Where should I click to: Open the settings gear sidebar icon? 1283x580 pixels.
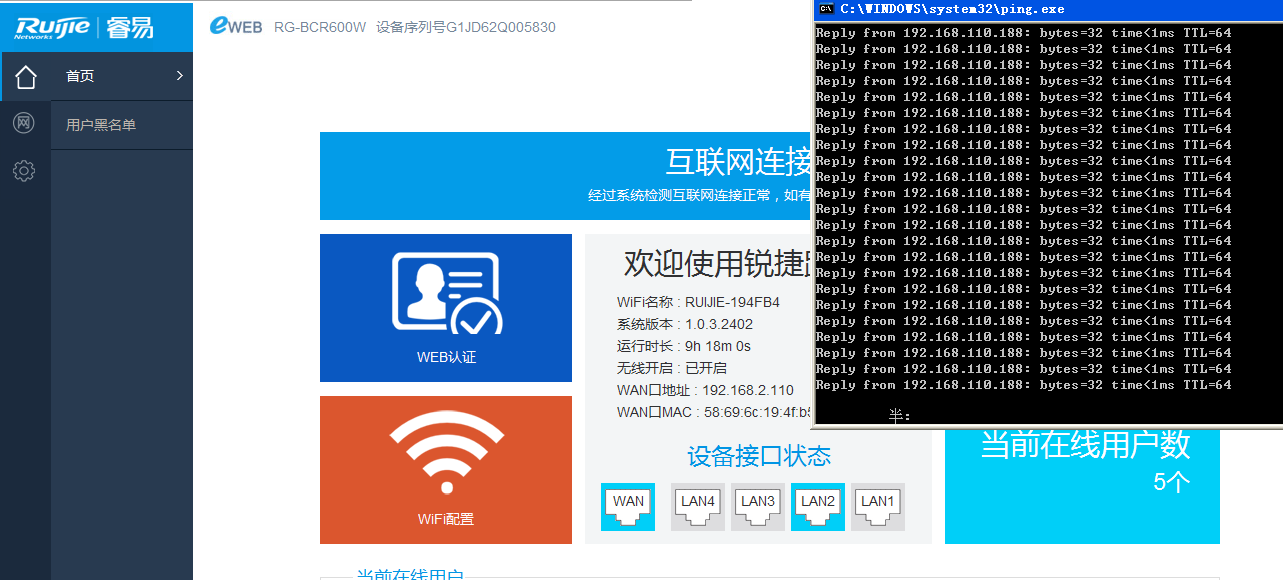coord(24,171)
